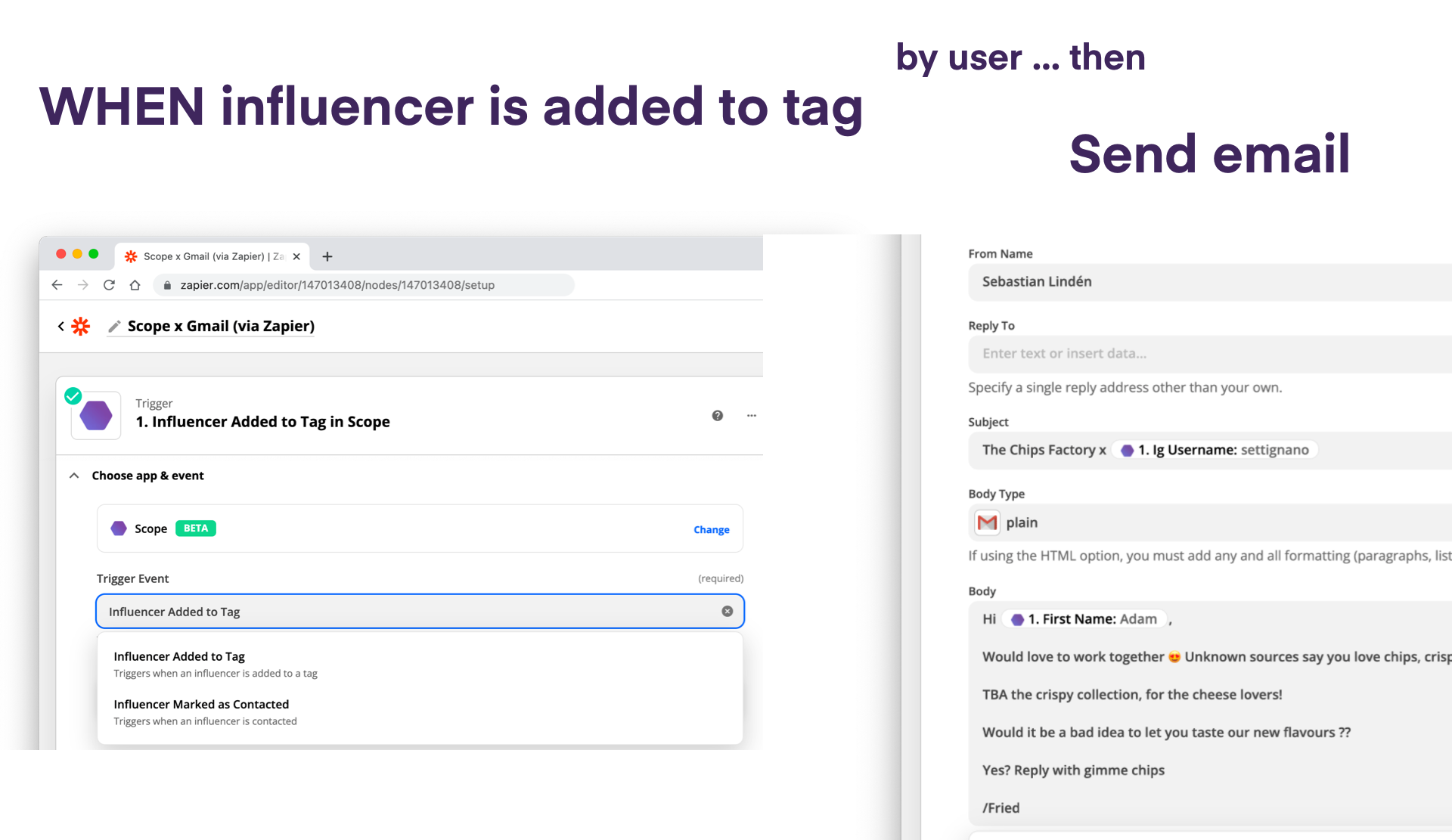The image size is (1452, 840).
Task: Select Influencer Marked as Contacted option
Action: coord(420,711)
